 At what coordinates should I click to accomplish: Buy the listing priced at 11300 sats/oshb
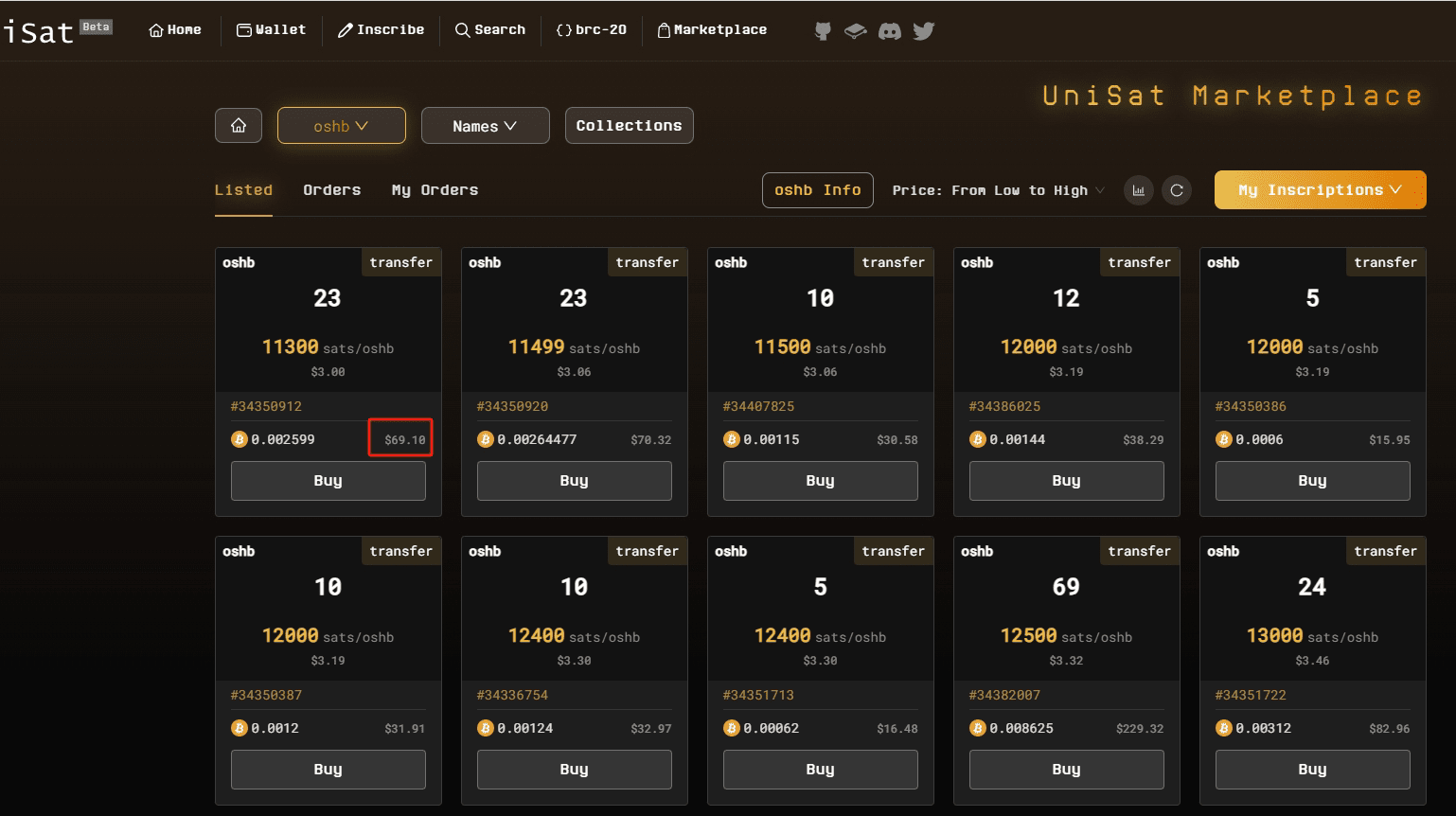(328, 480)
